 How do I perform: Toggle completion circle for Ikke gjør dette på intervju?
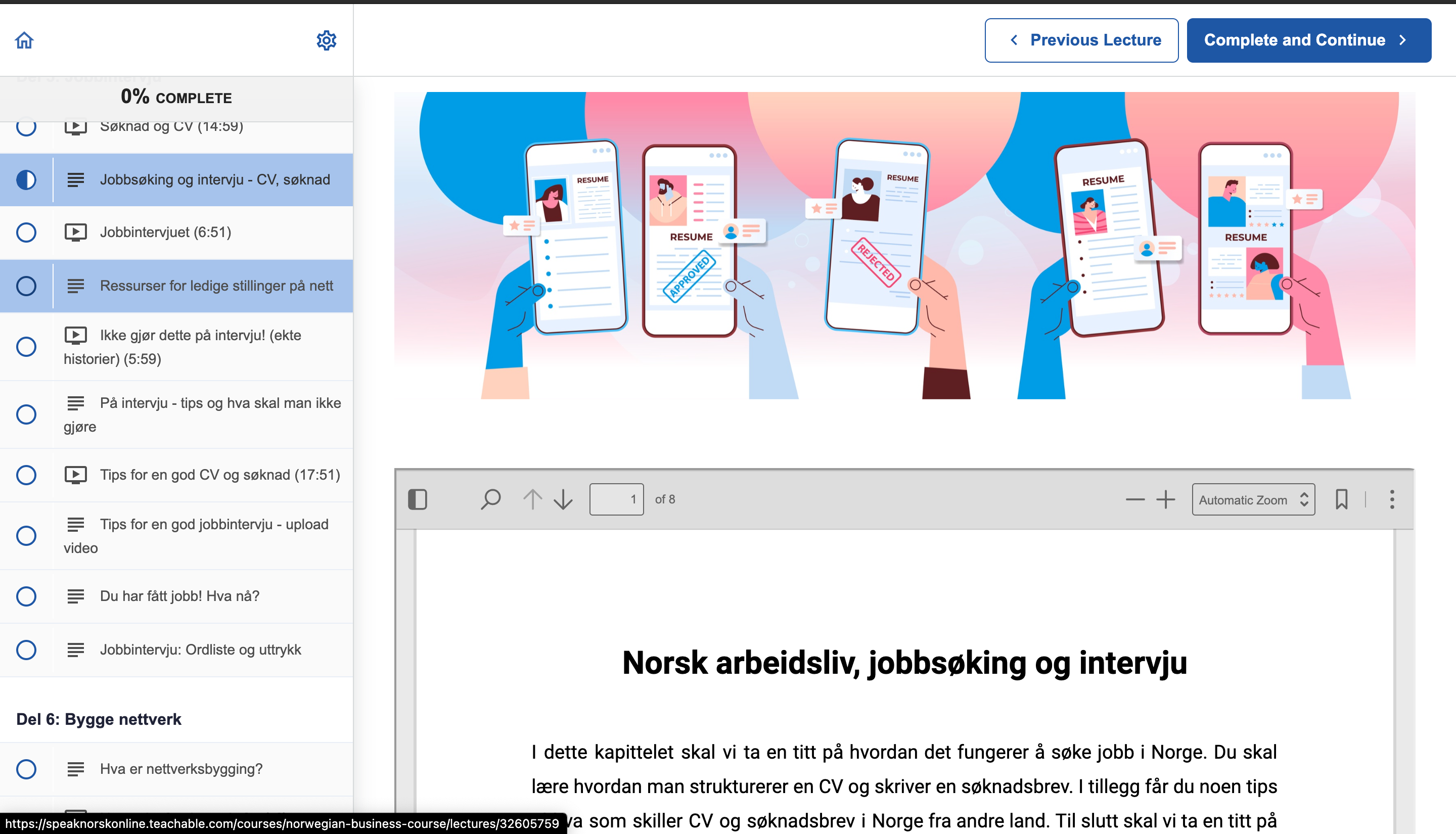(x=26, y=347)
